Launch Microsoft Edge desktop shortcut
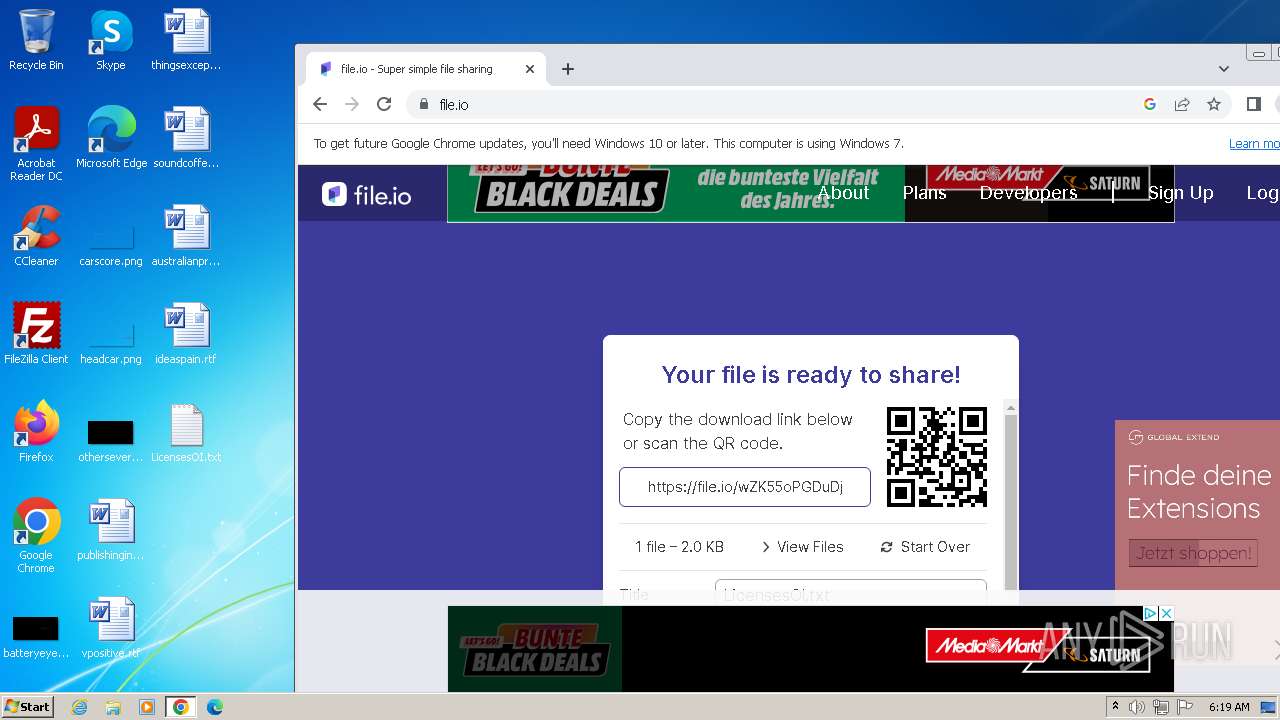The height and width of the screenshot is (720, 1280). click(111, 138)
